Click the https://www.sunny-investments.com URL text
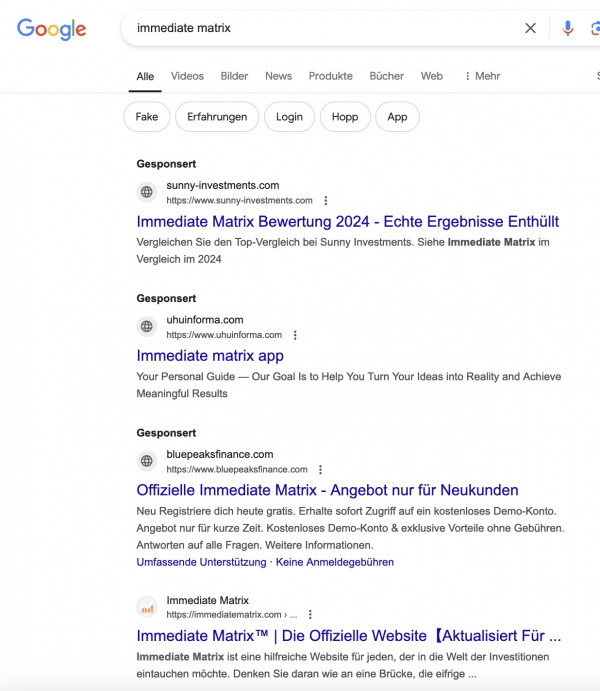Screen dimensions: 600x691 point(239,201)
